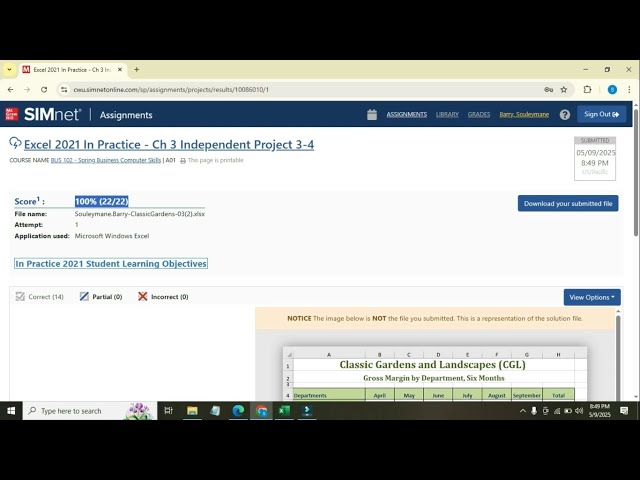Viewport: 640px width, 480px height.
Task: Click the highlighted 100% (22/22) score
Action: pyautogui.click(x=102, y=201)
